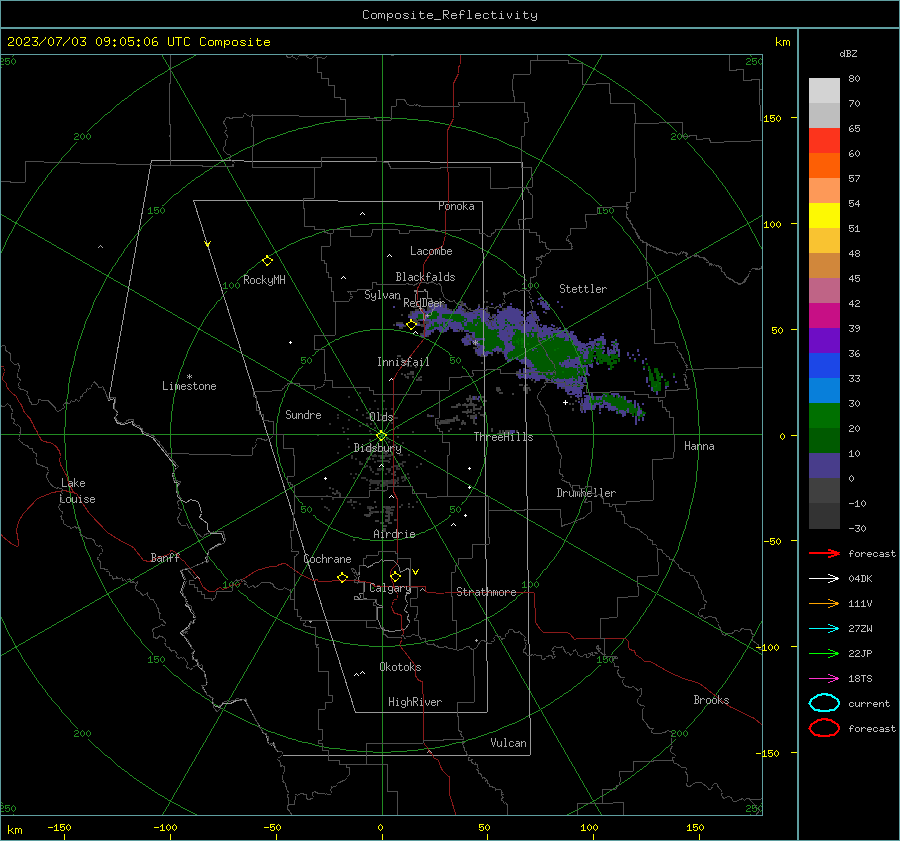Image resolution: width=900 pixels, height=841 pixels.
Task: Click the bright yellow 54 dBZ swatch
Action: click(x=824, y=216)
